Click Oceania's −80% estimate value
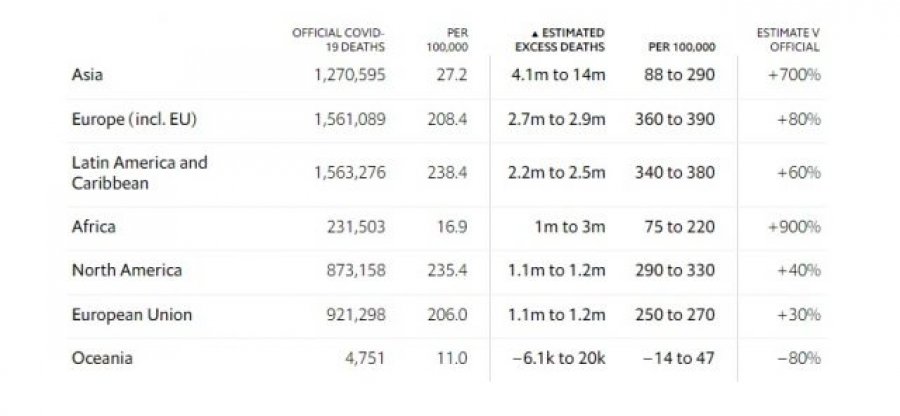Viewport: 900px width, 416px height. 799,358
